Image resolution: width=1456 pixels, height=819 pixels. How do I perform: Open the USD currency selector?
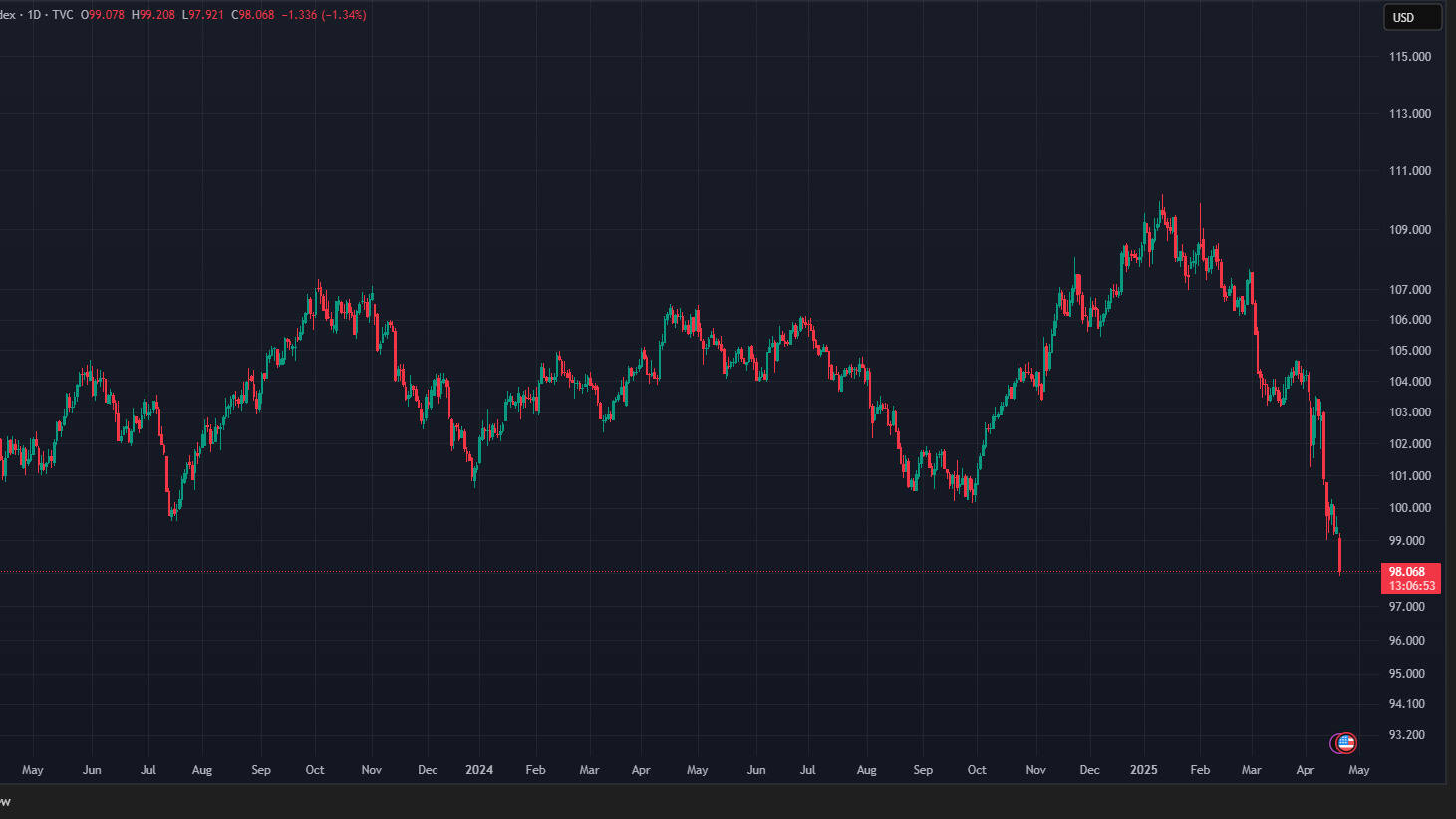[1412, 17]
